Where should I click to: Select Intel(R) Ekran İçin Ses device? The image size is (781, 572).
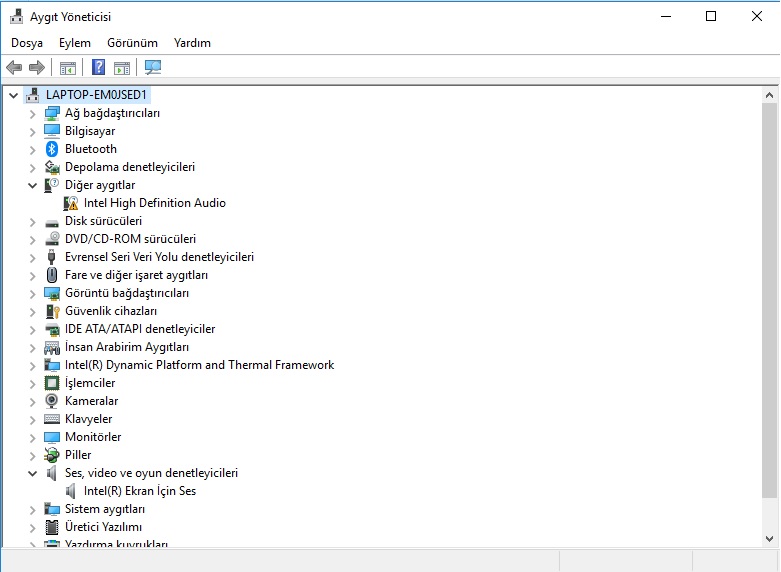coord(140,491)
